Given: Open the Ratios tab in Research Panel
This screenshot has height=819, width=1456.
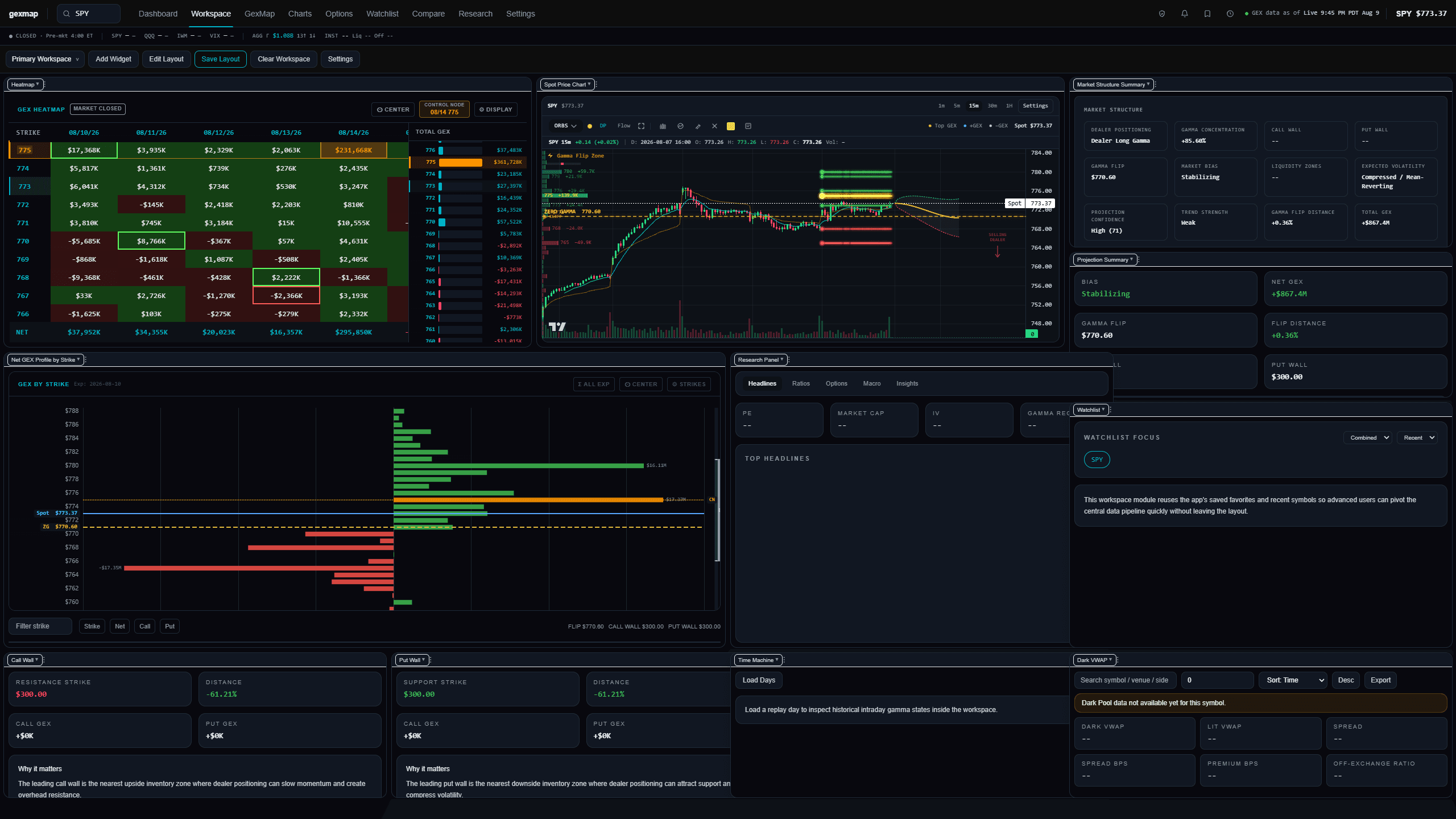Looking at the screenshot, I should (801, 384).
